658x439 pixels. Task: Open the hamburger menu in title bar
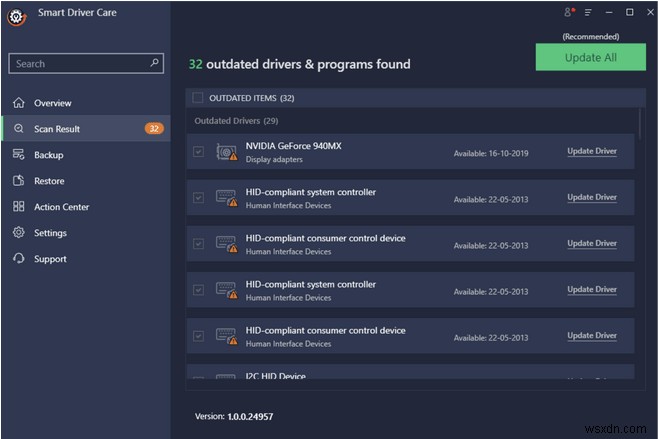[x=587, y=13]
